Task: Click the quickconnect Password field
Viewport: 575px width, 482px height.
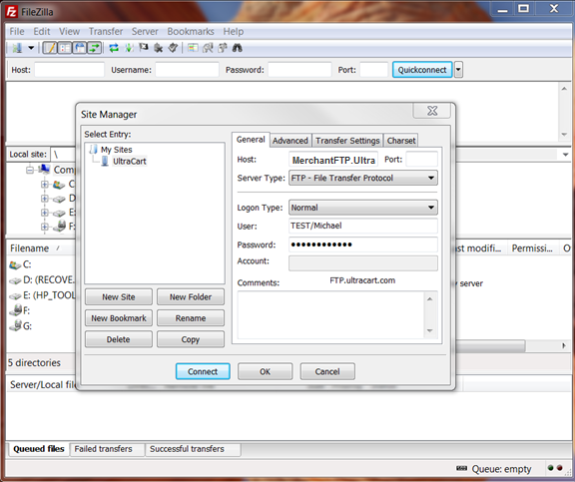Action: click(x=300, y=70)
